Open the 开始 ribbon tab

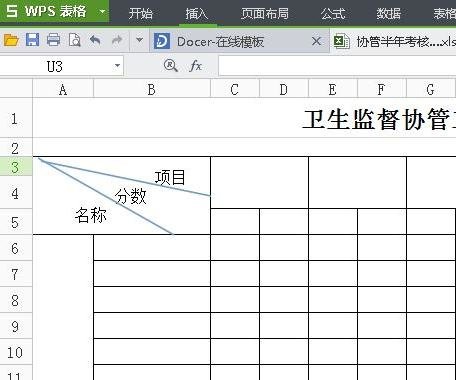pos(141,14)
